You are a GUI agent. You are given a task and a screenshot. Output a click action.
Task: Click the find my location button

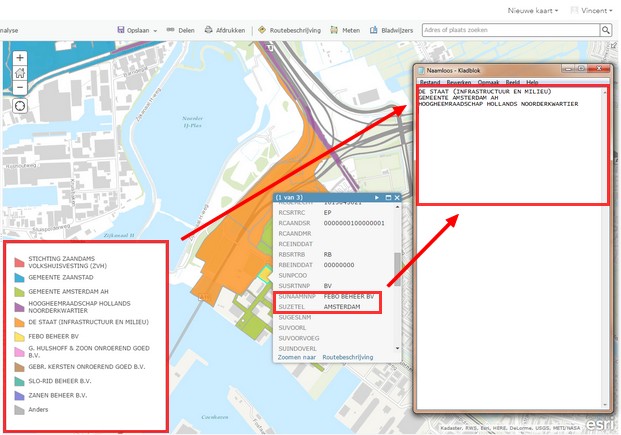pos(20,106)
